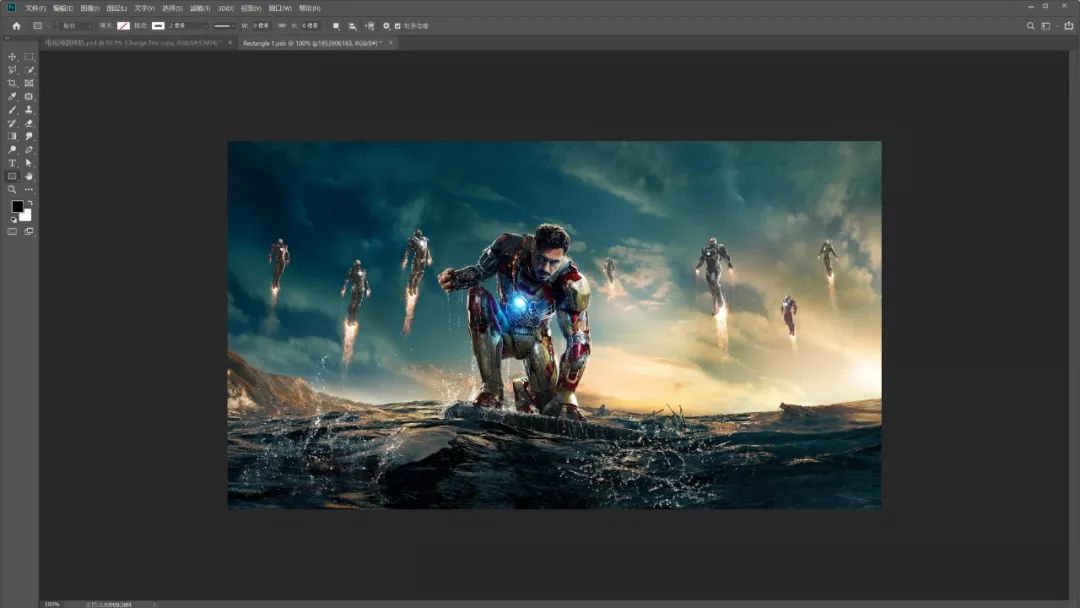Select the Crop tool

pos(12,83)
